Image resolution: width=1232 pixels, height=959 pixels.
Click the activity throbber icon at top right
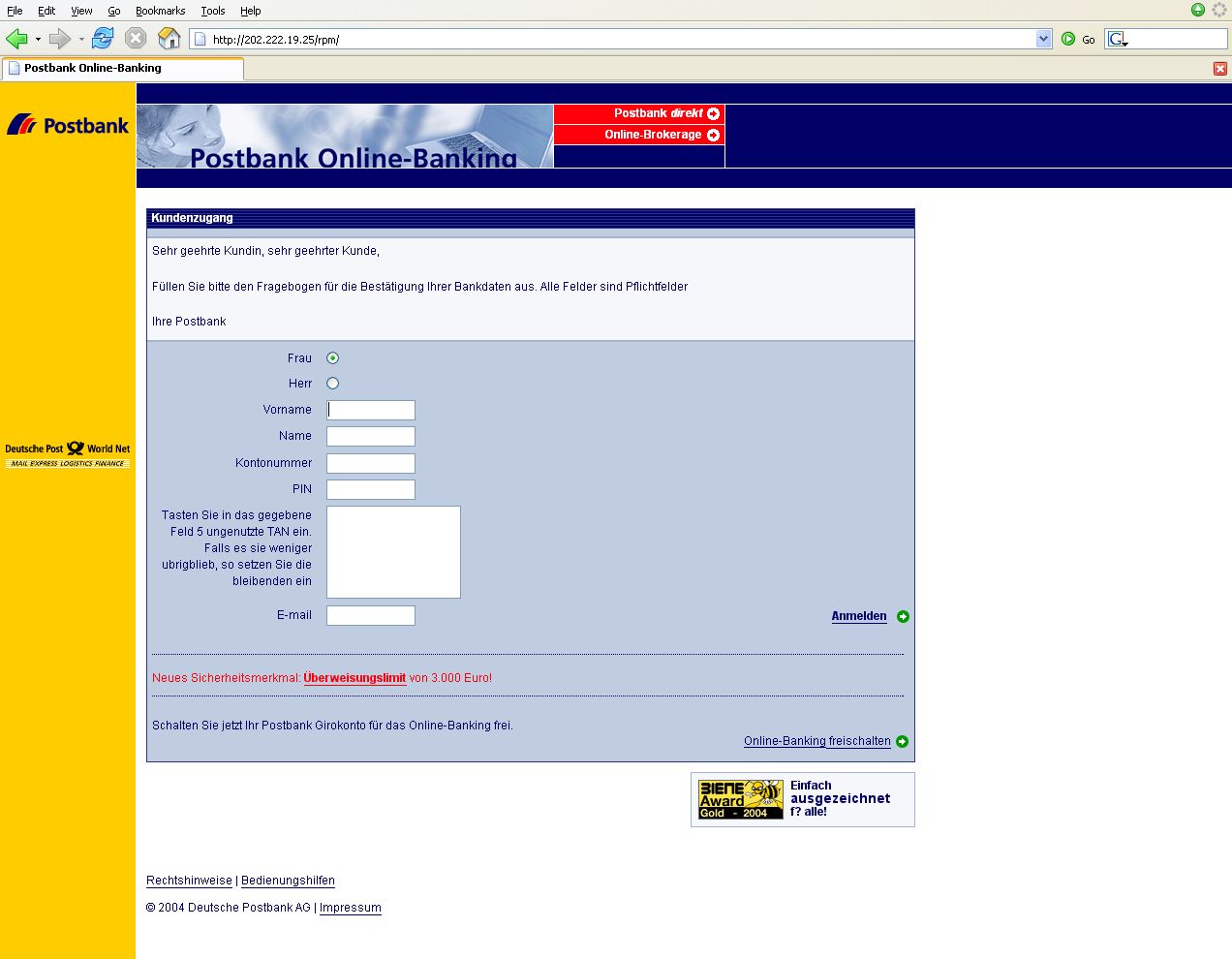[x=1219, y=10]
